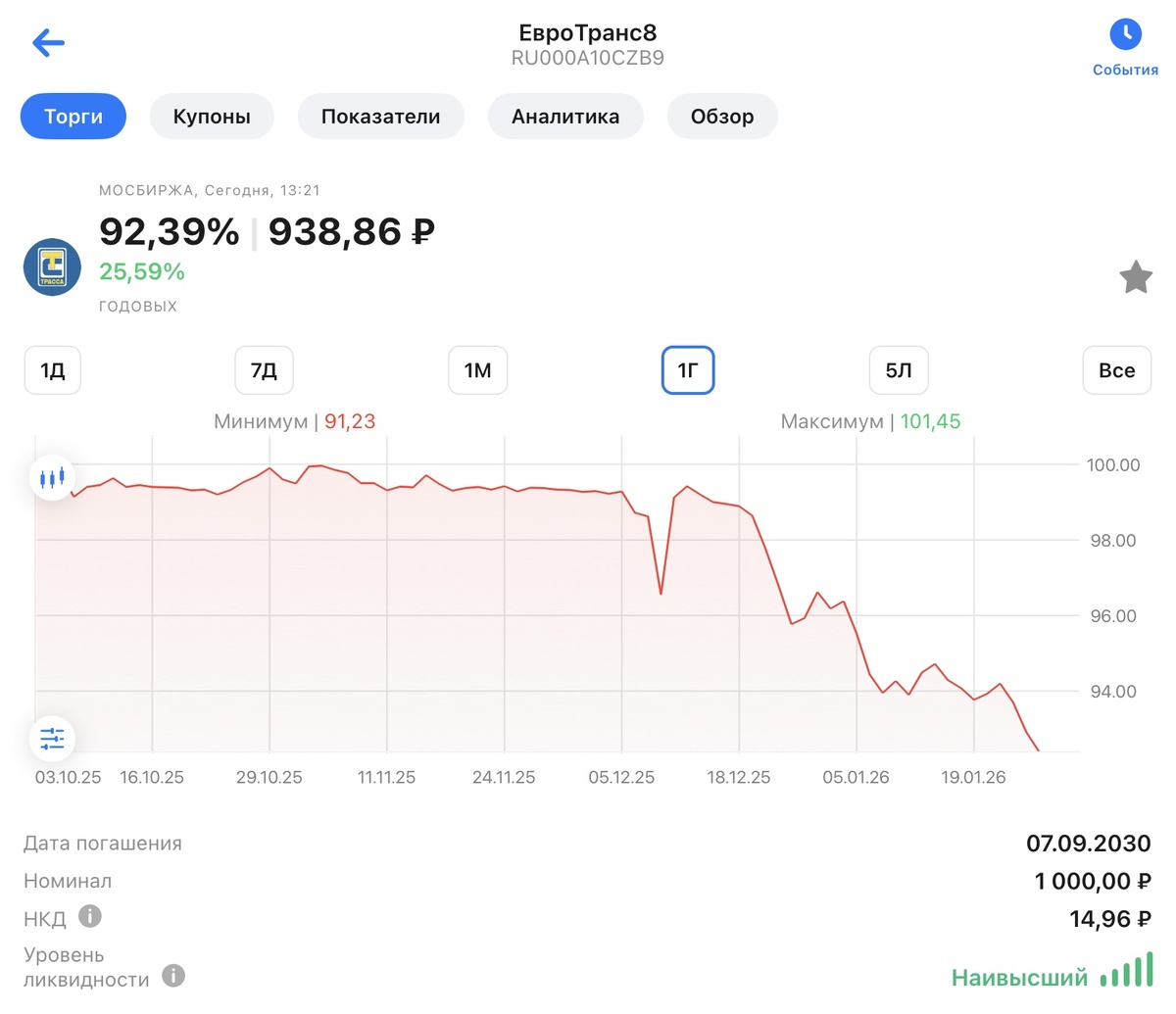Select the Торги tab
This screenshot has height=1014, width=1176.
[73, 117]
